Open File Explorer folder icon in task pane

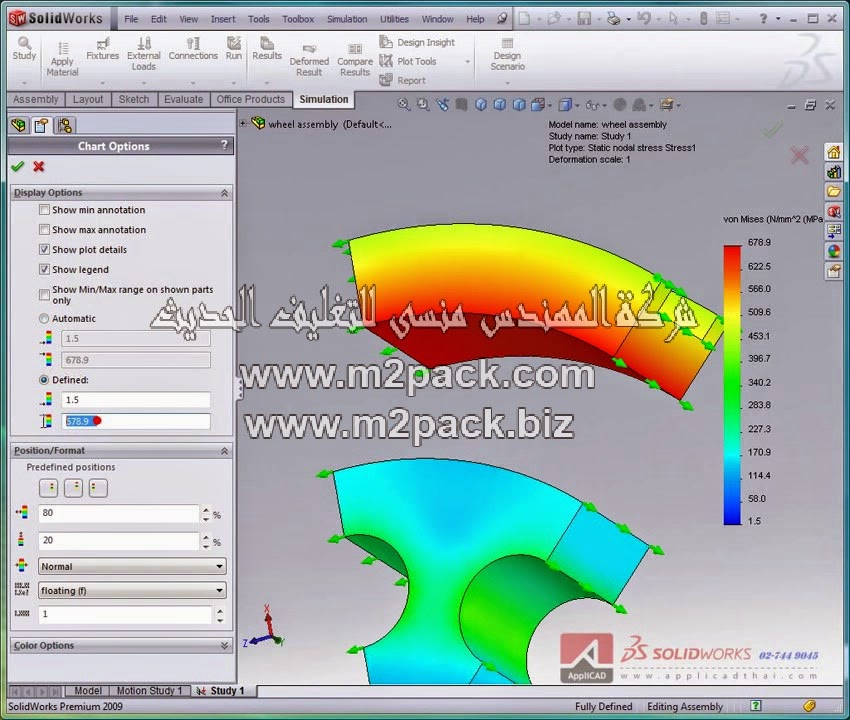point(834,191)
